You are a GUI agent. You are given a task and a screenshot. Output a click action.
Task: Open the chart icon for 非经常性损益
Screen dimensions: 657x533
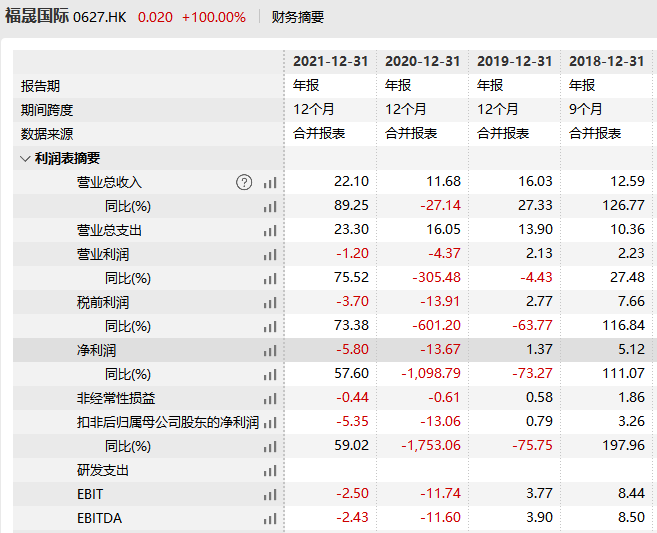pyautogui.click(x=270, y=398)
